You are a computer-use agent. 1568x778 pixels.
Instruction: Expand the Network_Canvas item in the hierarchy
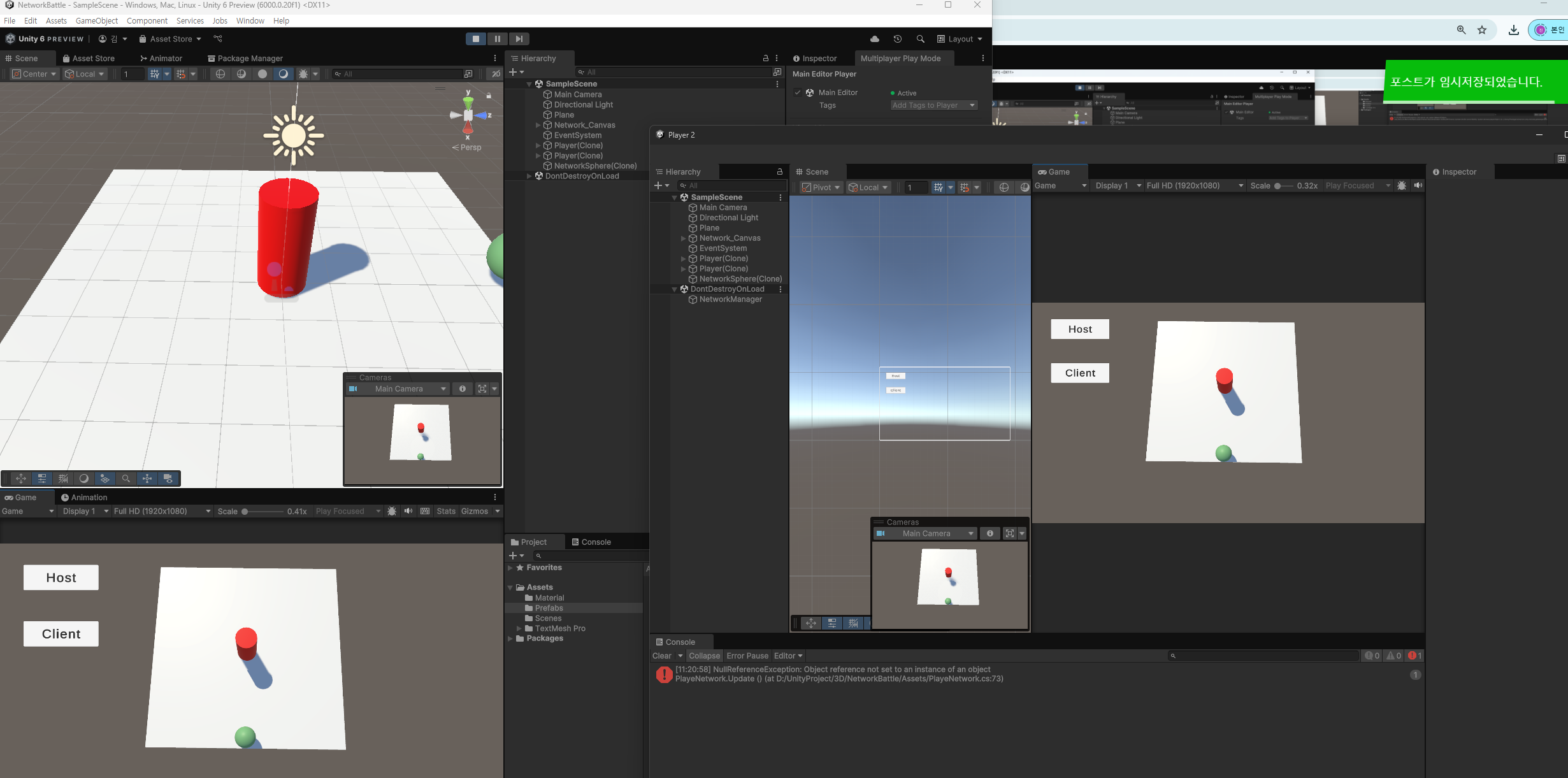[x=538, y=125]
